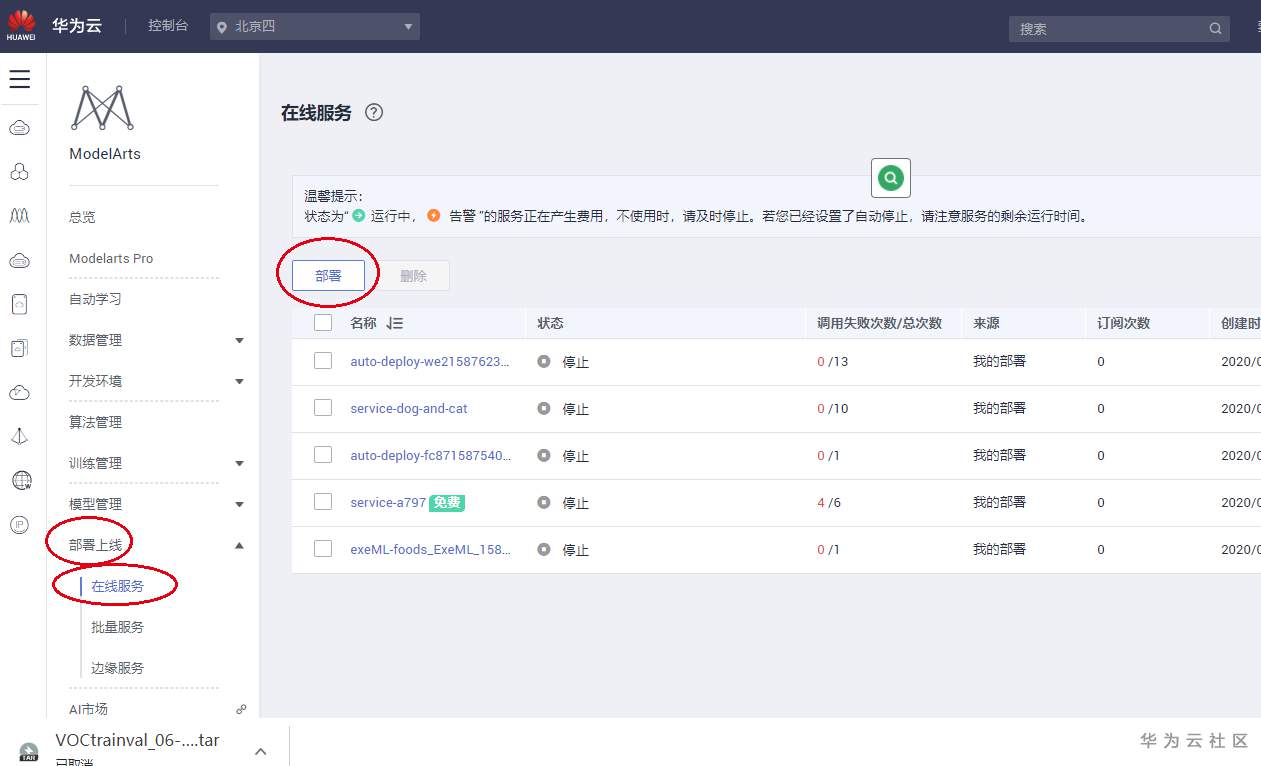The image size is (1261, 766).
Task: Check the box for auto-deploy-fc871587540
Action: (x=323, y=455)
